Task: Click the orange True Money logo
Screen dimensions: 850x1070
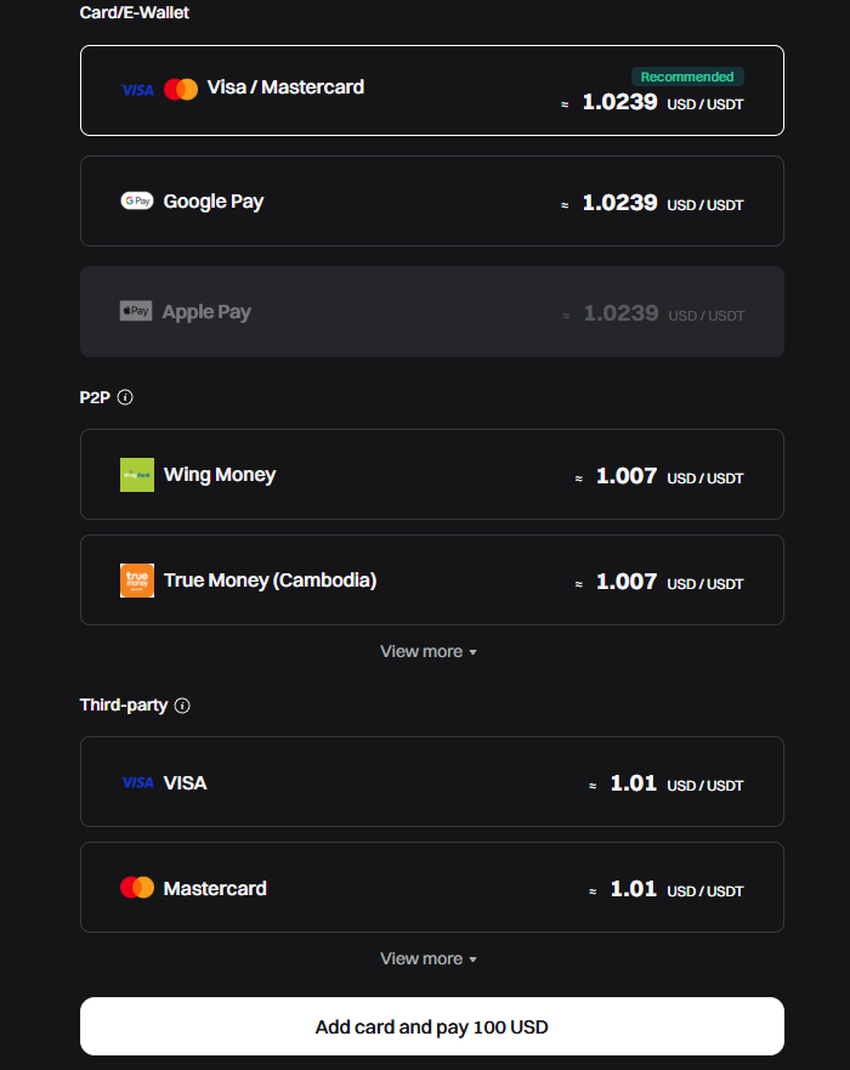Action: tap(137, 581)
